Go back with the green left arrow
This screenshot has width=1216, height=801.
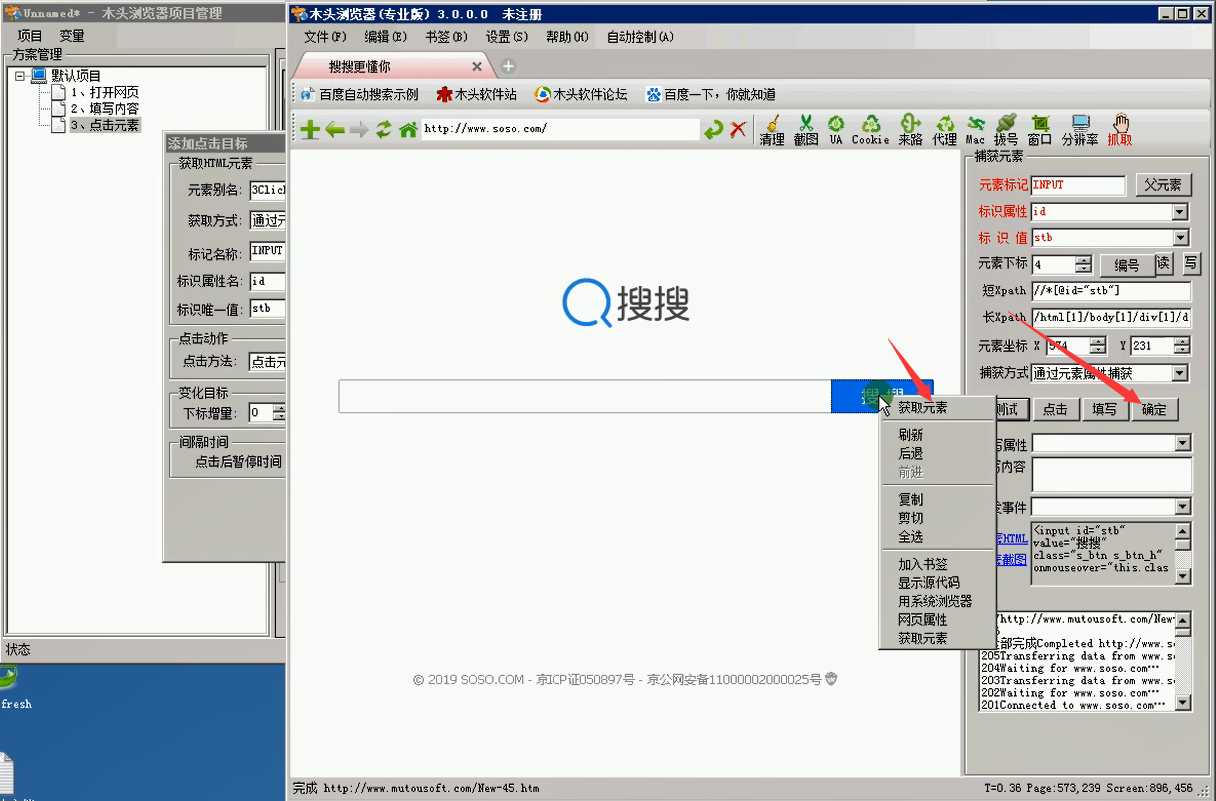click(x=335, y=130)
